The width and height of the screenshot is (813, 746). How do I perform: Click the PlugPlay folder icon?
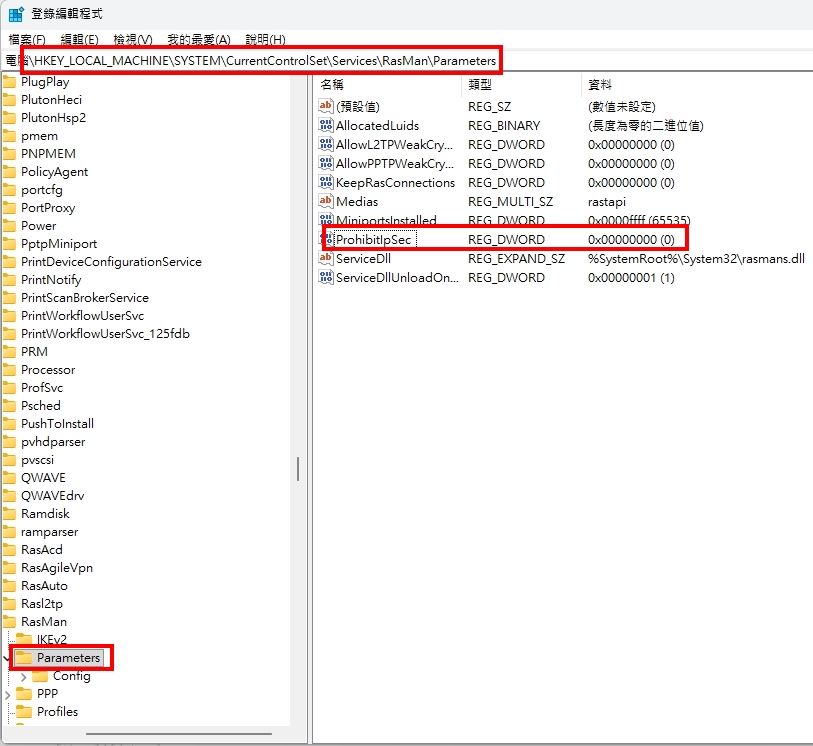[10, 82]
